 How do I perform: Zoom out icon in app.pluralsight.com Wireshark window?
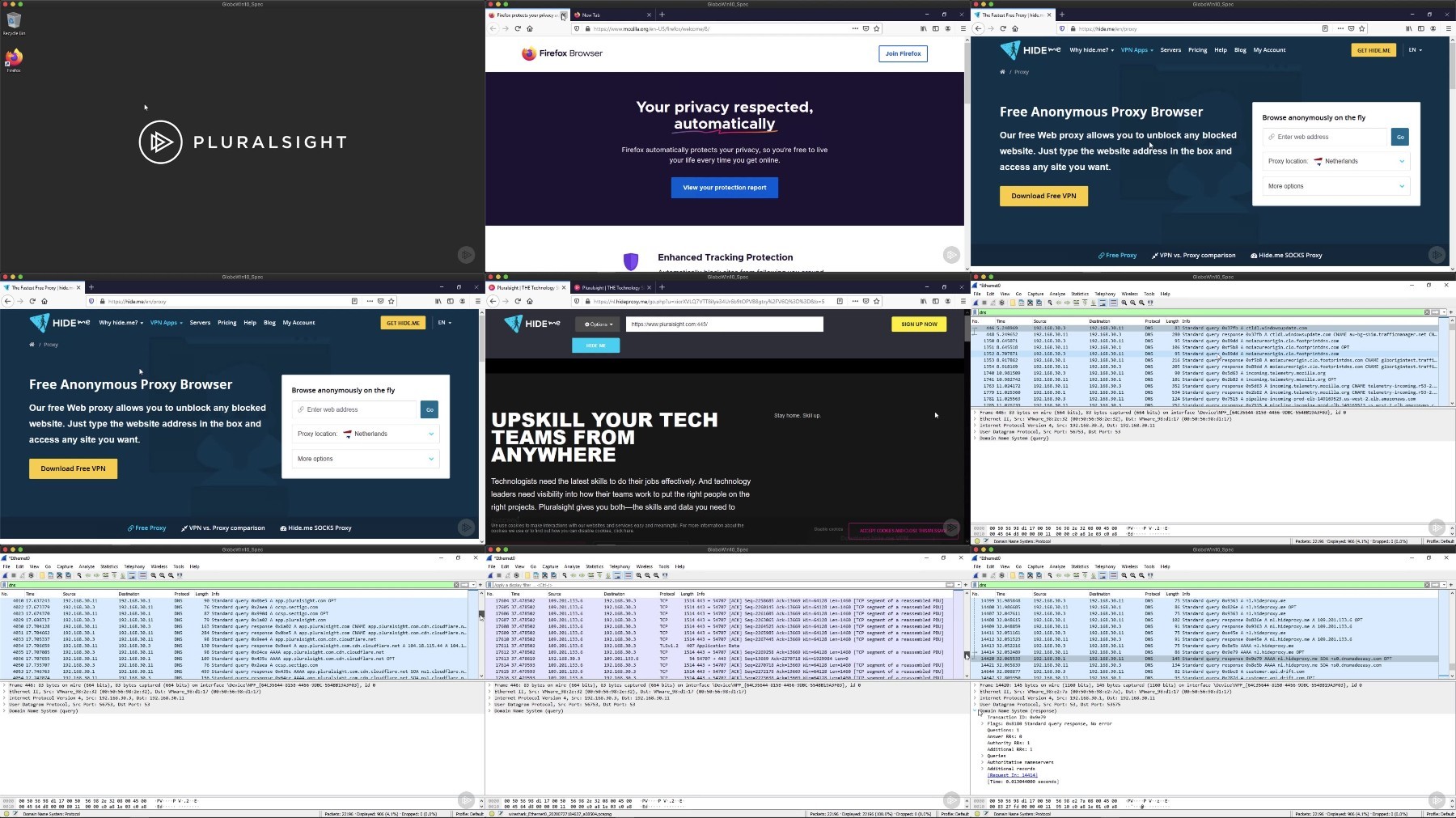[x=162, y=575]
